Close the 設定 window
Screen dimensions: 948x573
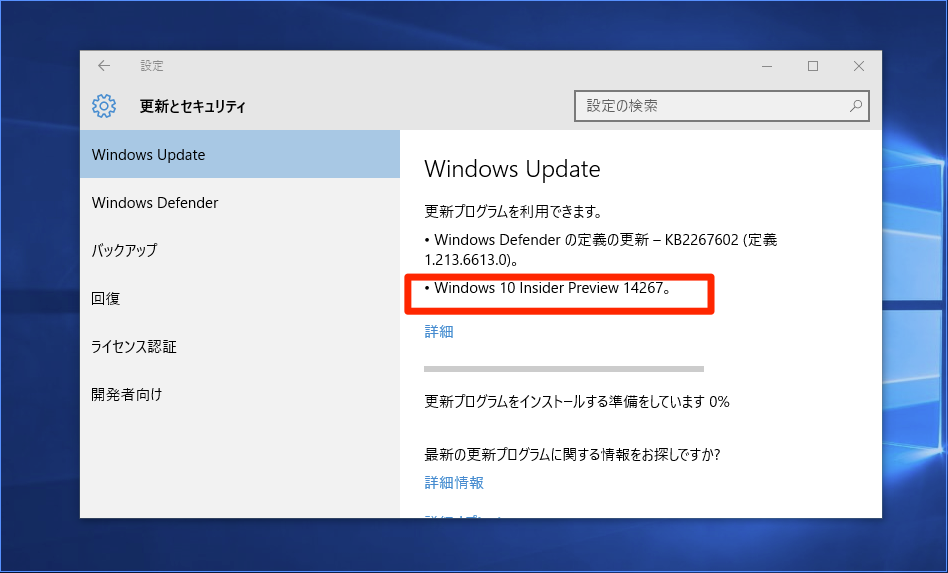click(859, 66)
